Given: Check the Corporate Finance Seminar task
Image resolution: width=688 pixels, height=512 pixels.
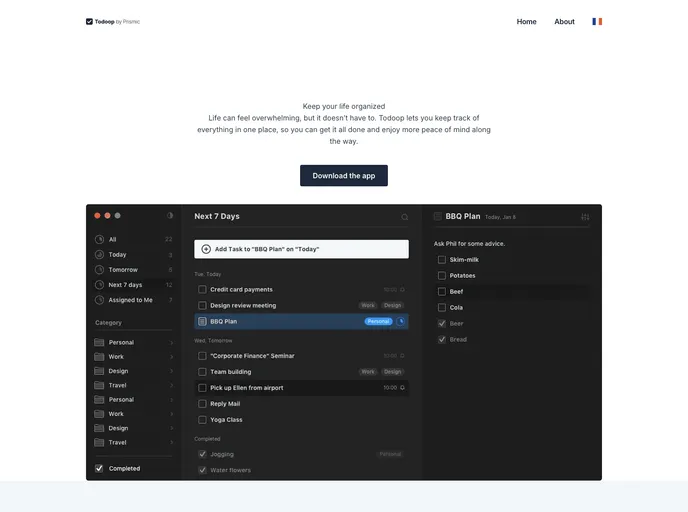Looking at the screenshot, I should 202,356.
